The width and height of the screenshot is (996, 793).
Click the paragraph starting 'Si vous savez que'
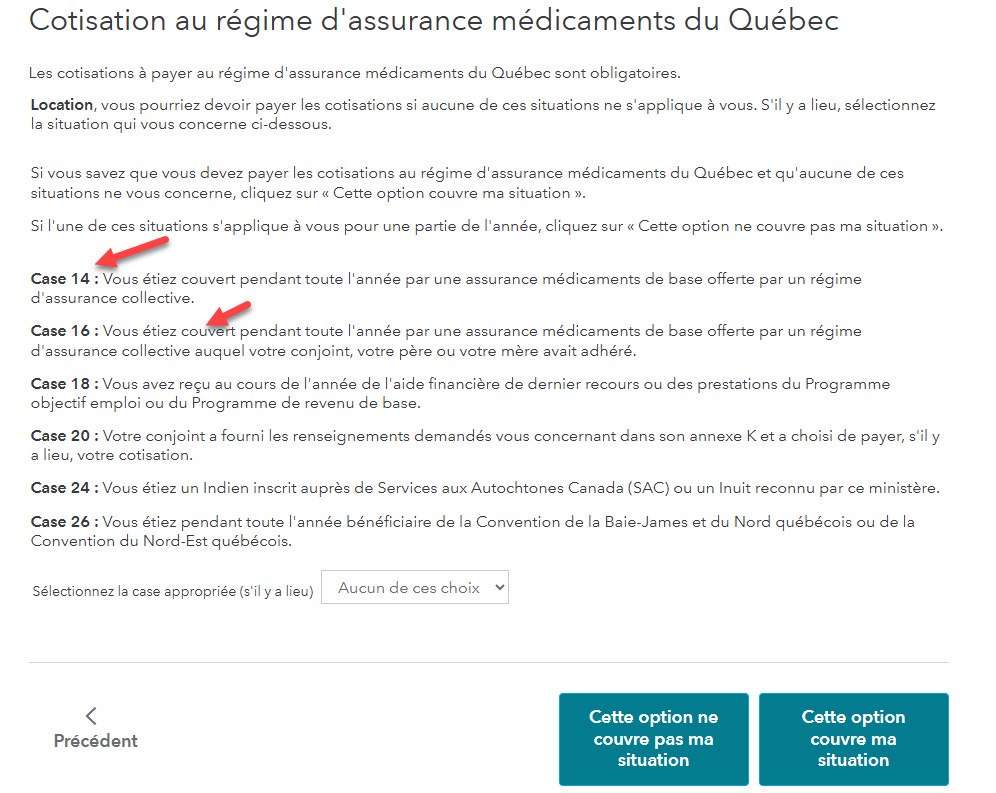(x=467, y=183)
